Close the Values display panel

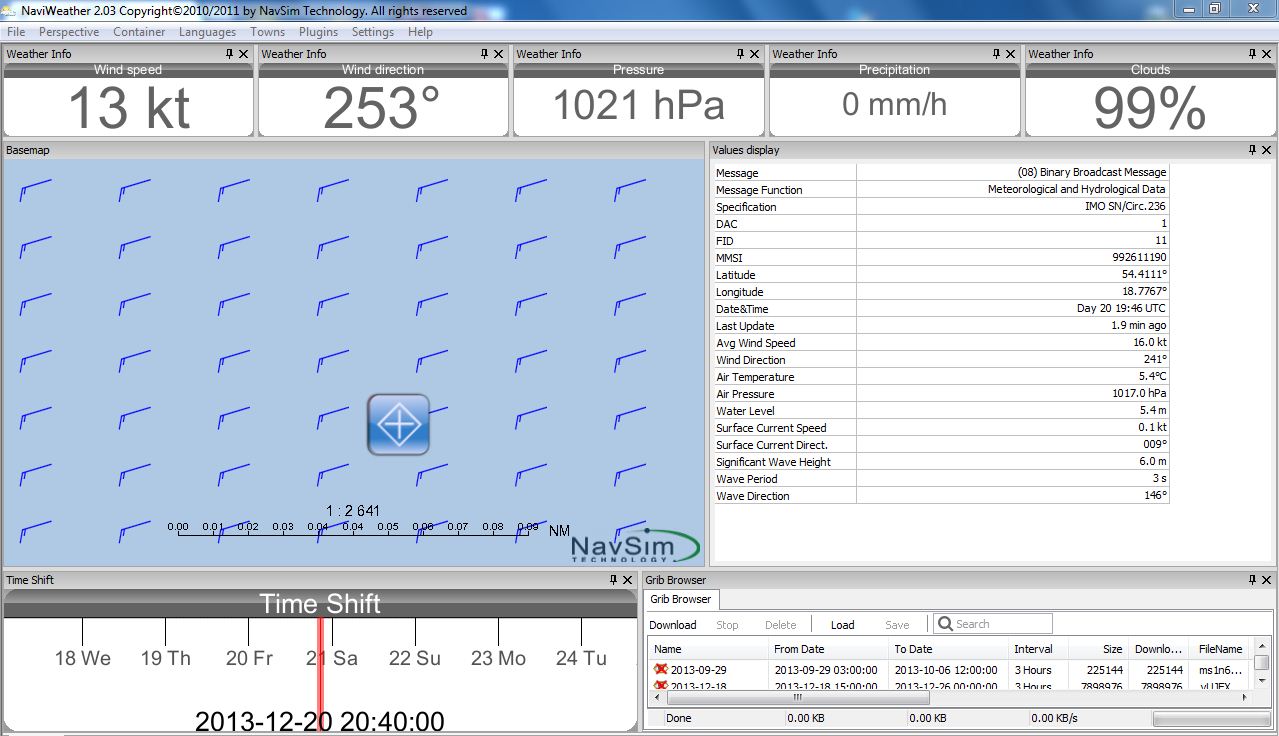[1266, 150]
